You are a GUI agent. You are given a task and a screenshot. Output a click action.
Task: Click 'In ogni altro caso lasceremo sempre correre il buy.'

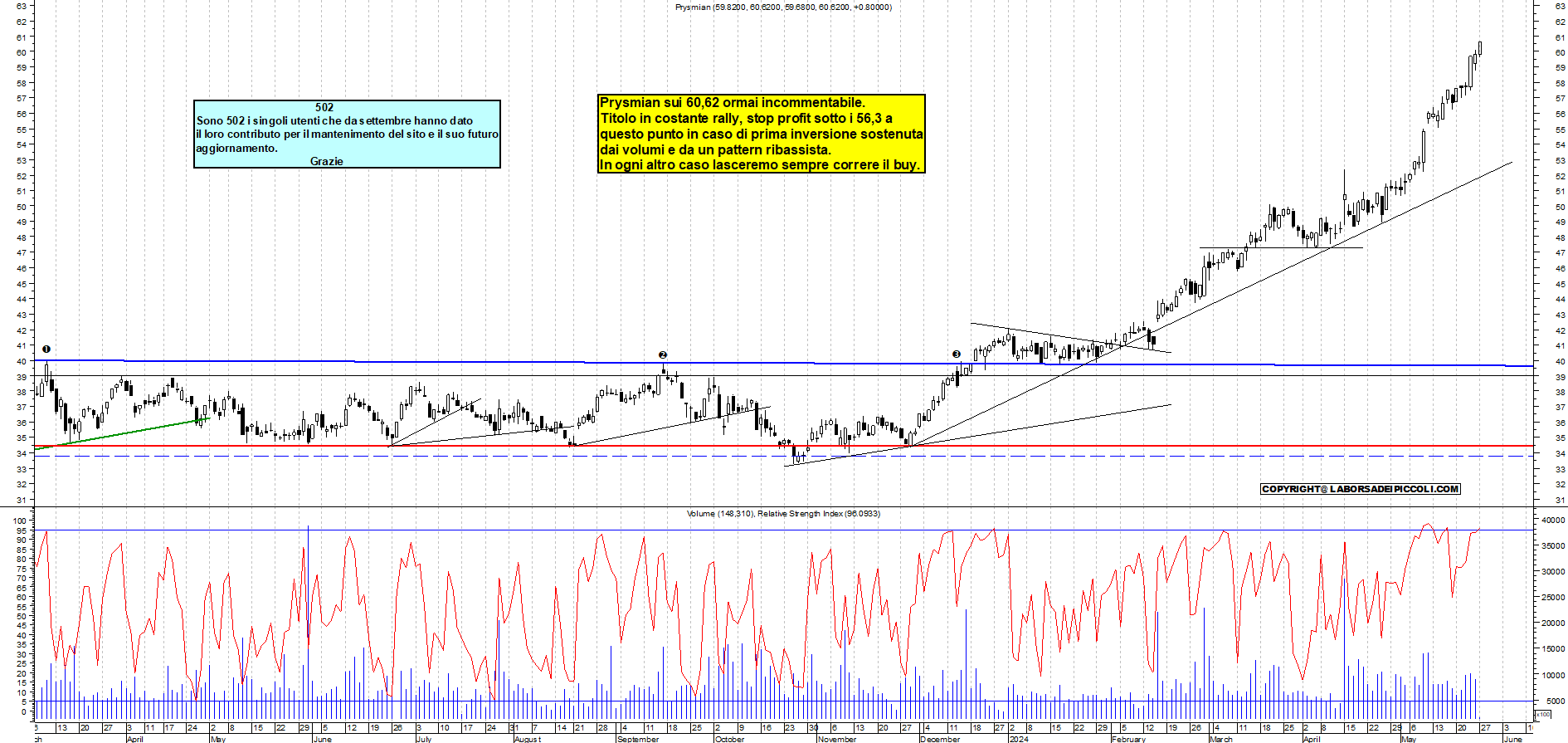(760, 164)
